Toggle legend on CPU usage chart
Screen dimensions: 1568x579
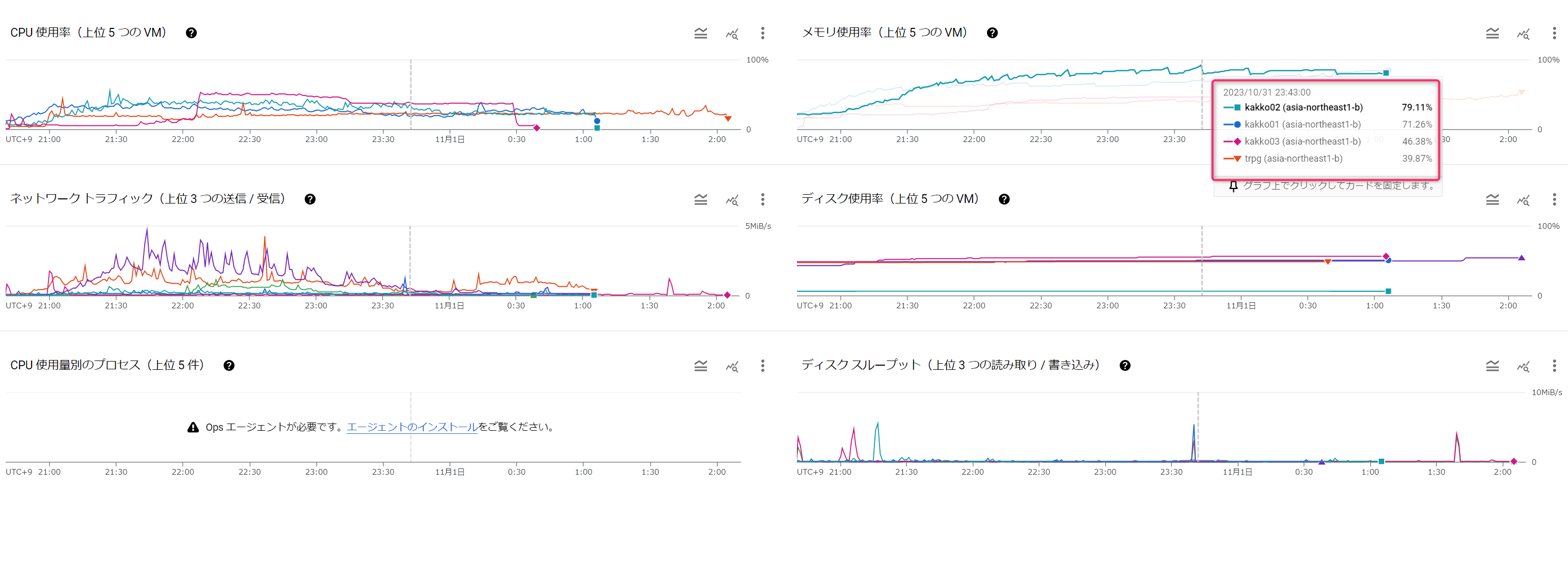pyautogui.click(x=701, y=33)
